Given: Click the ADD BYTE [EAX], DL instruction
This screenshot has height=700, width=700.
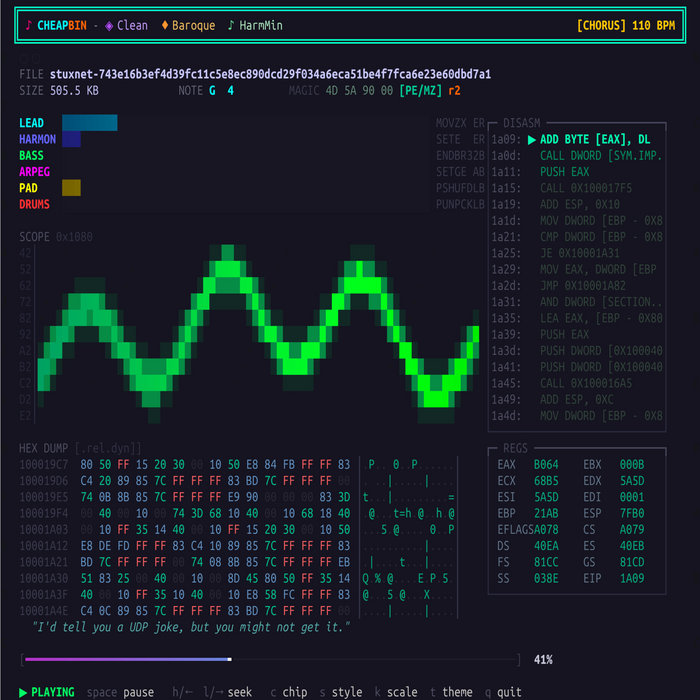Looking at the screenshot, I should point(595,139).
